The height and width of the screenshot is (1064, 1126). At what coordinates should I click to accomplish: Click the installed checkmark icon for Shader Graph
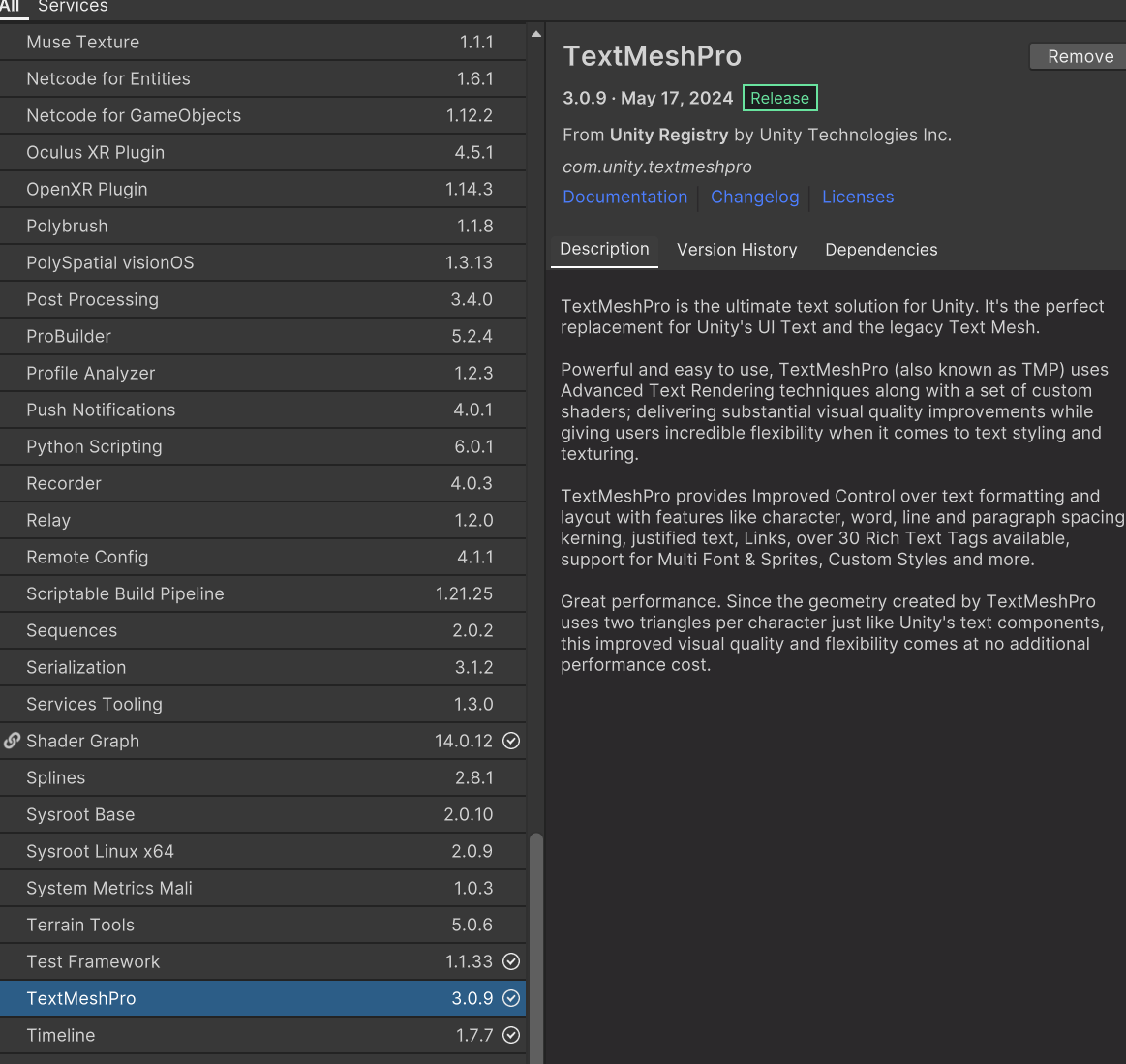(x=511, y=741)
